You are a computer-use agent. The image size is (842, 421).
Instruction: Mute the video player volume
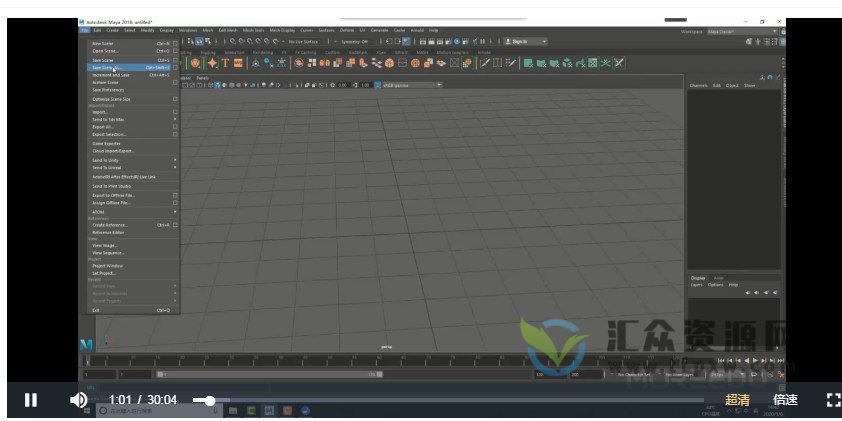[x=78, y=400]
